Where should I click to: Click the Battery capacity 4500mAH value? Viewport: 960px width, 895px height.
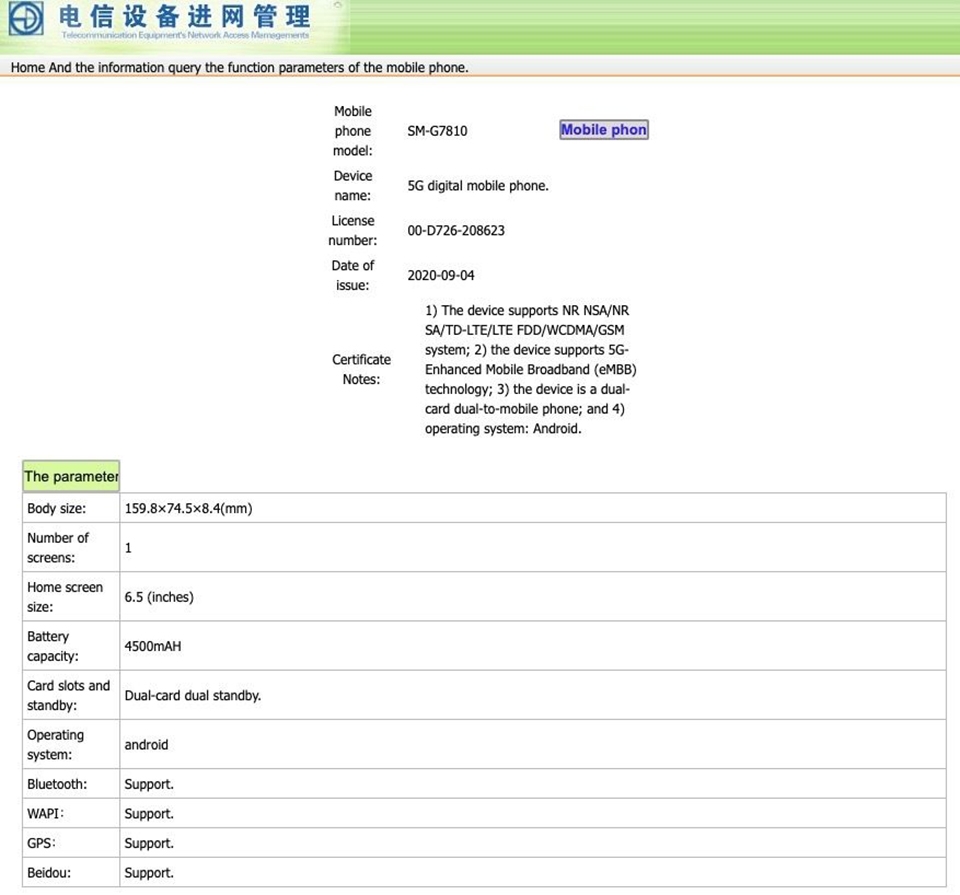[x=153, y=646]
